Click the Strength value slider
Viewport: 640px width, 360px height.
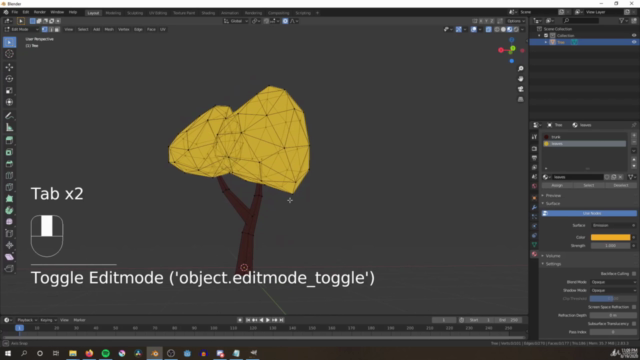pos(610,246)
